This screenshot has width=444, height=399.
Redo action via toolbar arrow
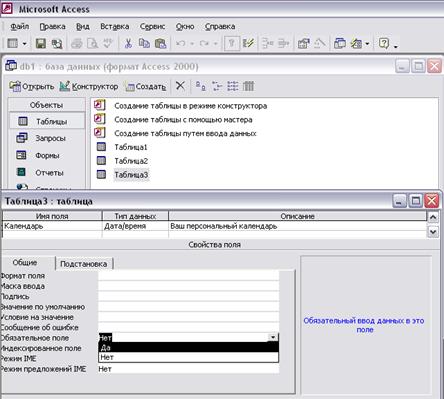(204, 43)
